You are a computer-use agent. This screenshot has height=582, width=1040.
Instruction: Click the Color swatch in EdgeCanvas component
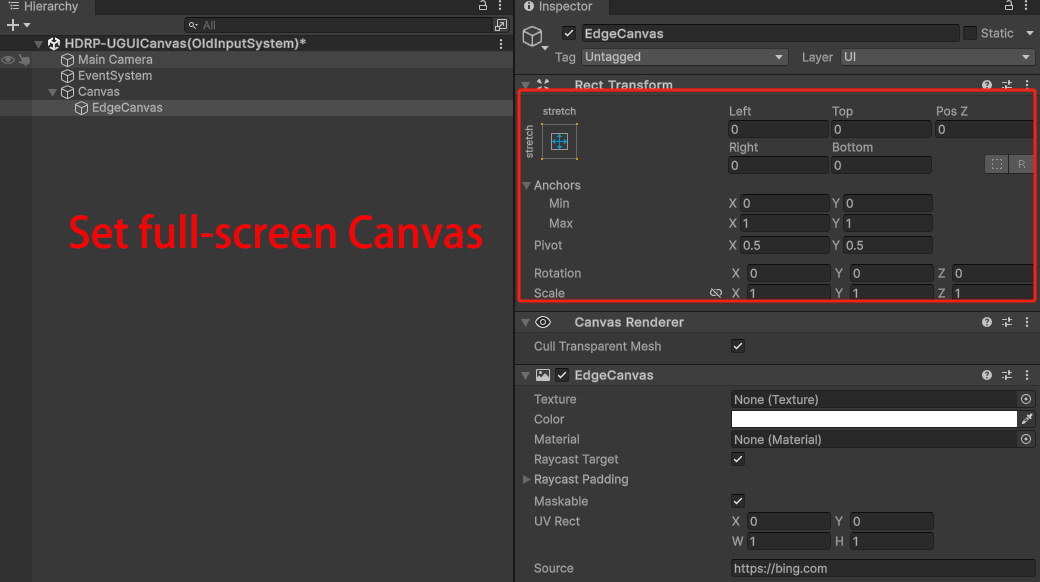pos(875,419)
